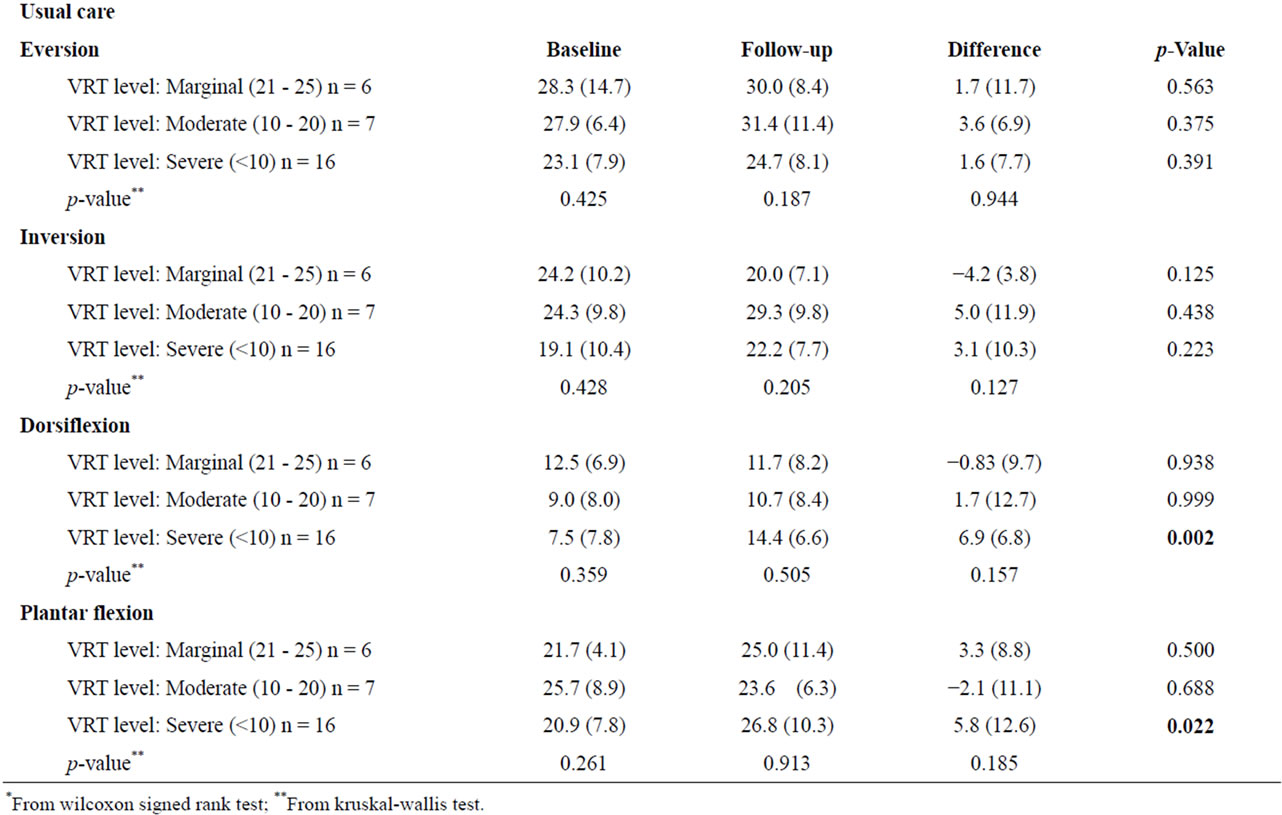Select the 31.4 (11.4) follow-up cell

786,125
